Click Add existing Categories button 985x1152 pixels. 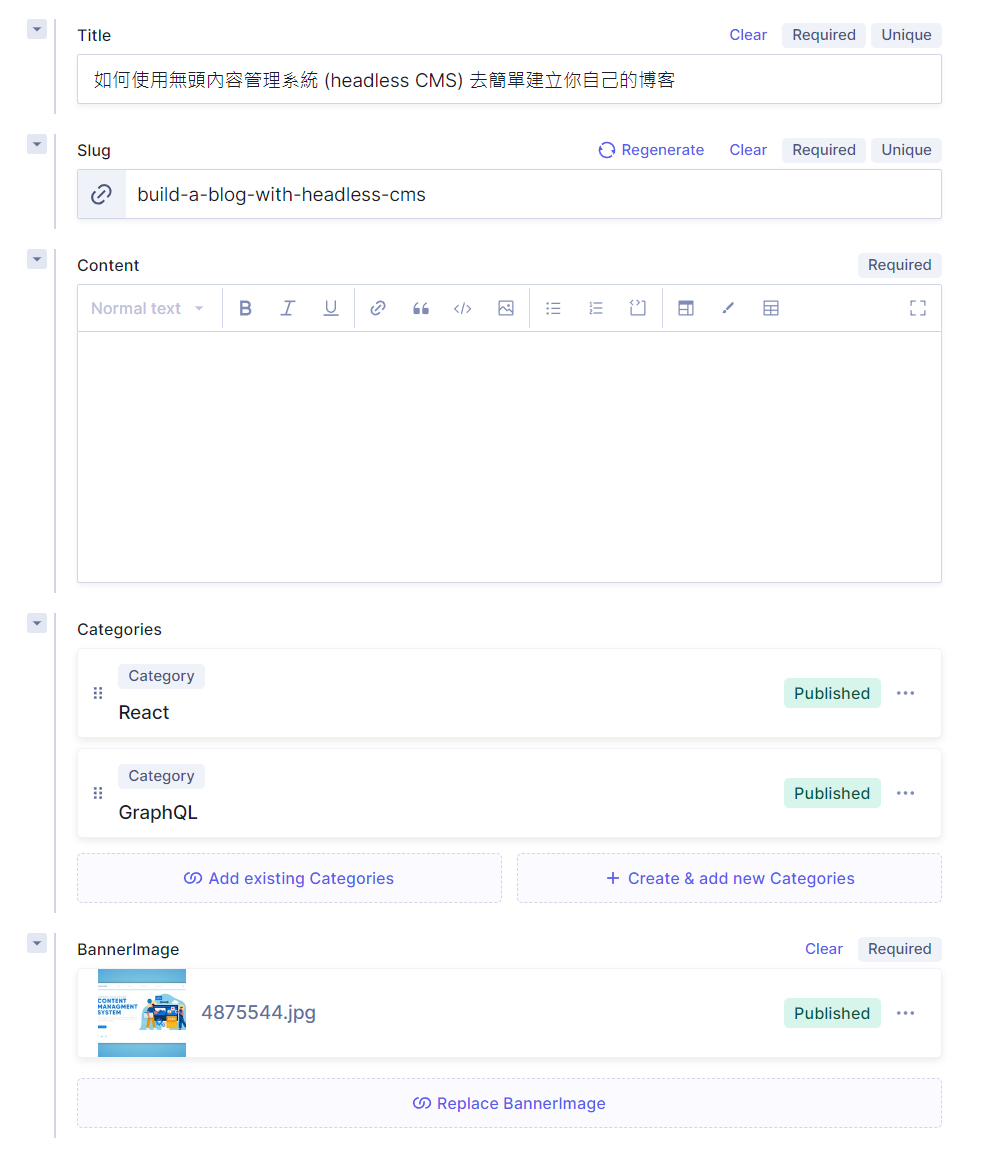pos(289,879)
